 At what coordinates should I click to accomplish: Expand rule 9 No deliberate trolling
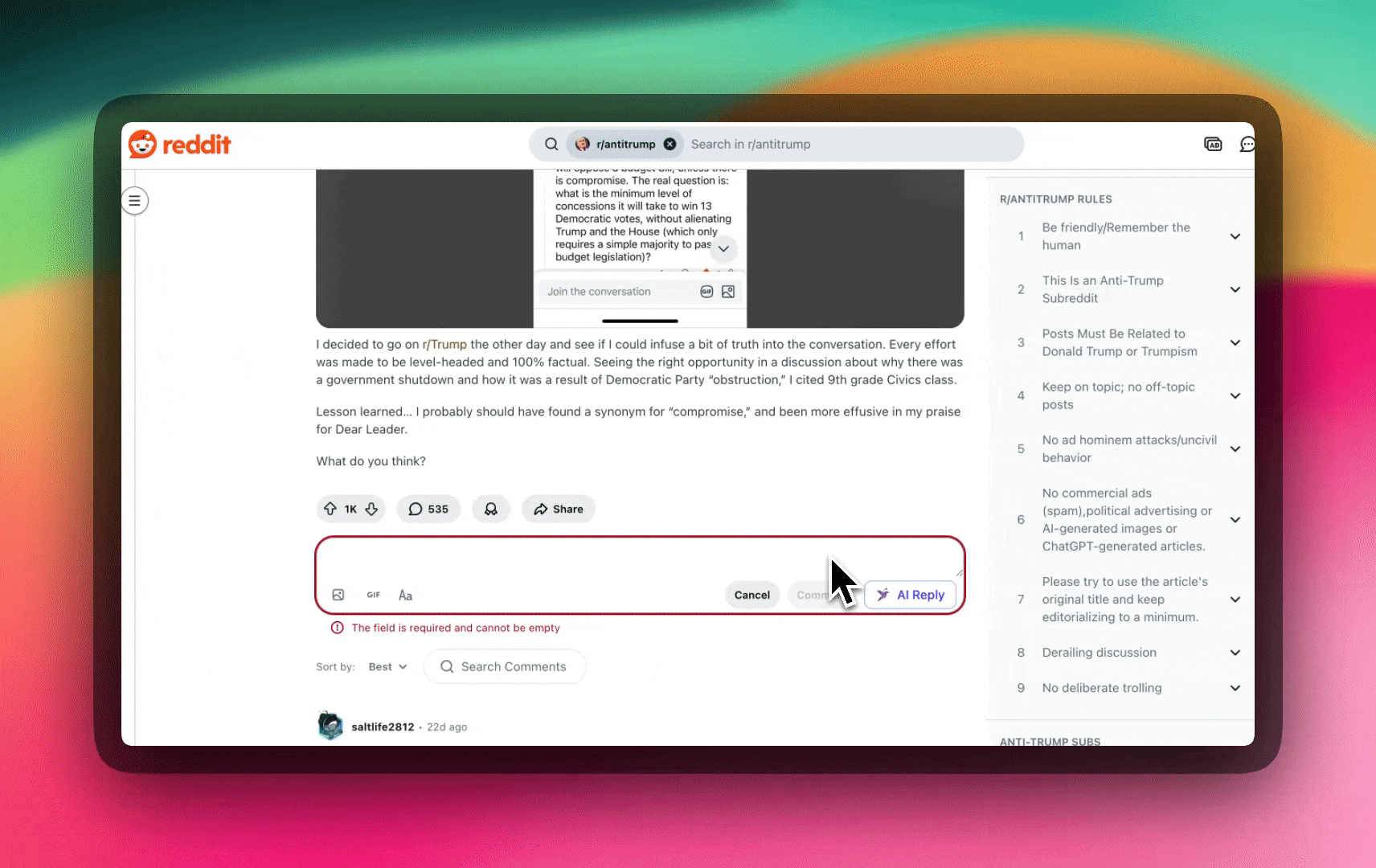1235,688
